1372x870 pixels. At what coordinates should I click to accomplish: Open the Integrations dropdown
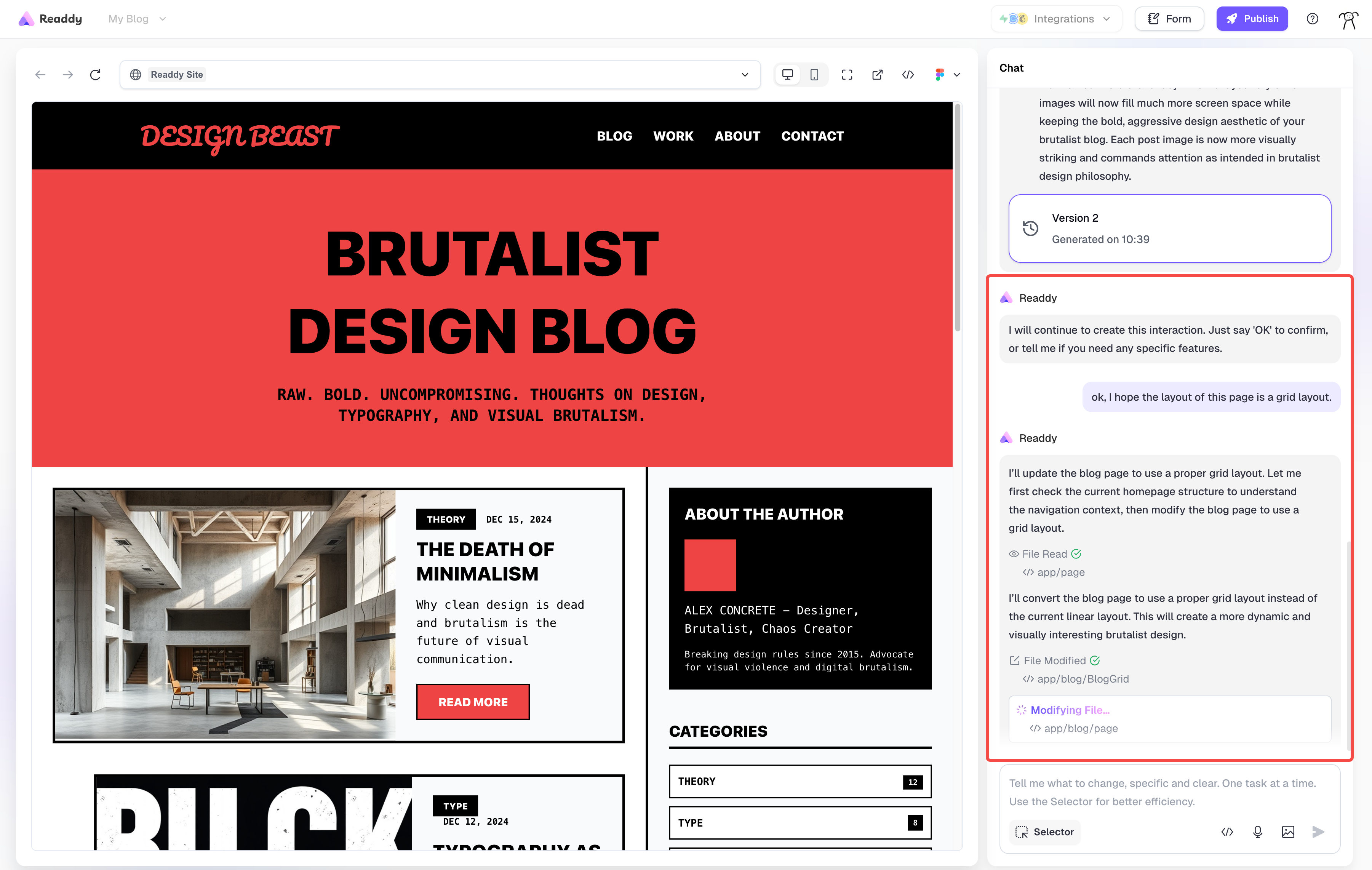click(1056, 19)
